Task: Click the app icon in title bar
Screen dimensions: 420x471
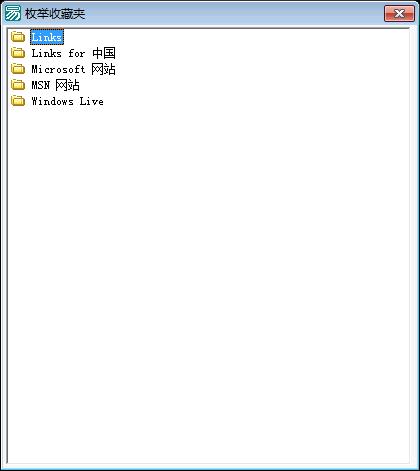Action: (13, 13)
